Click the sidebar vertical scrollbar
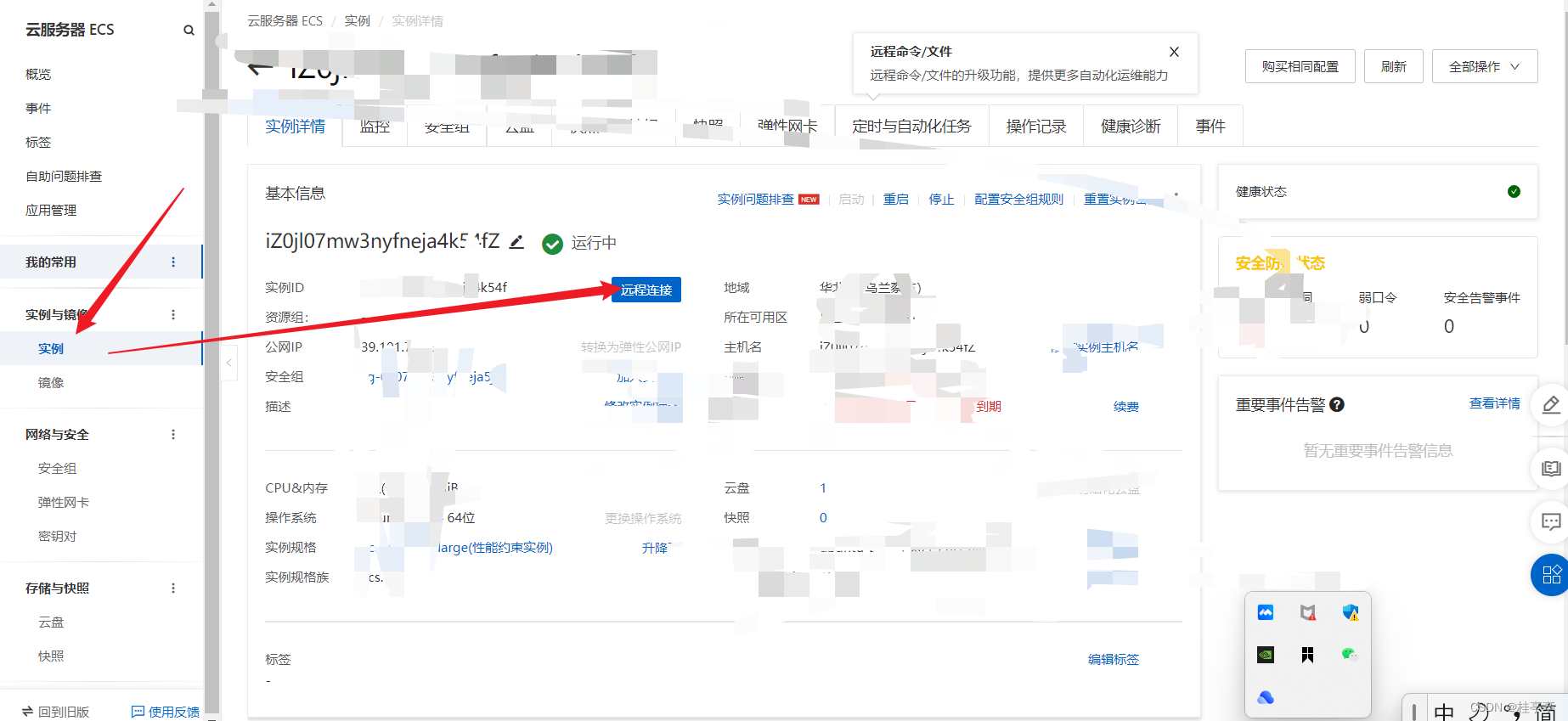Viewport: 1568px width, 721px height. click(212, 360)
